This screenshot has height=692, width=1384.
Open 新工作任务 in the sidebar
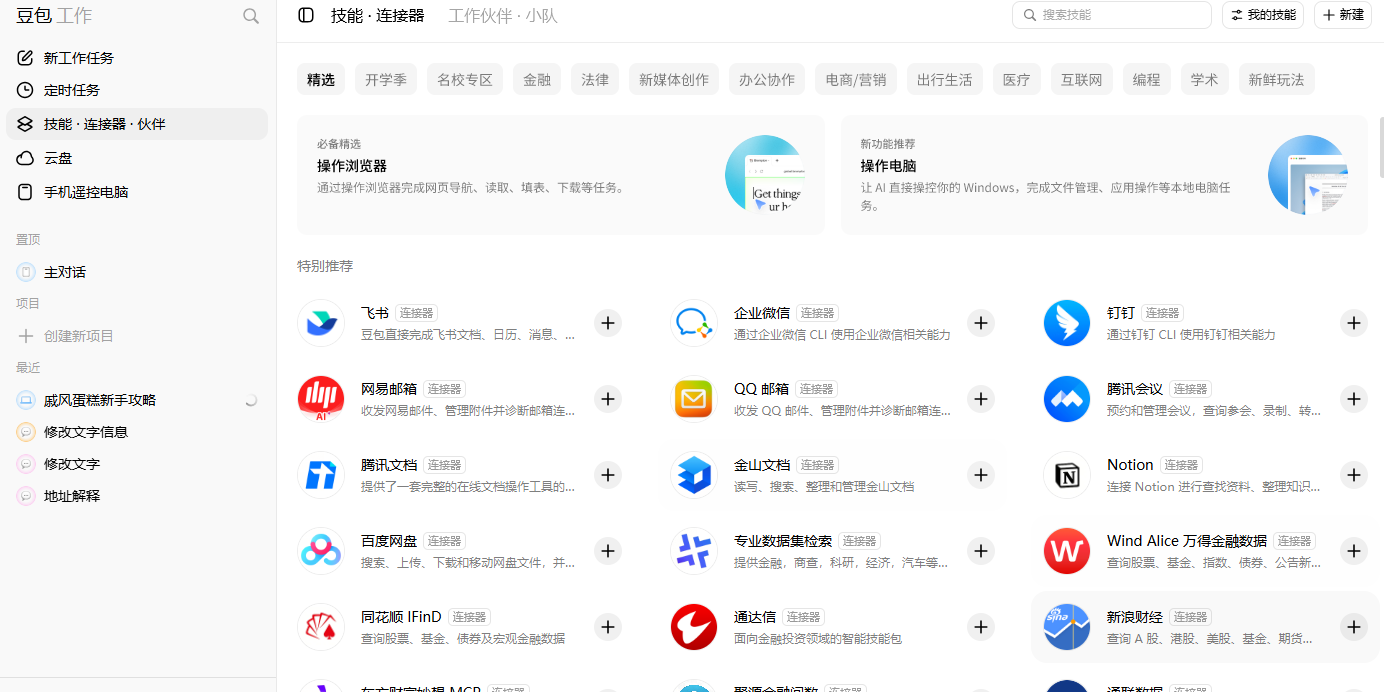pyautogui.click(x=137, y=58)
